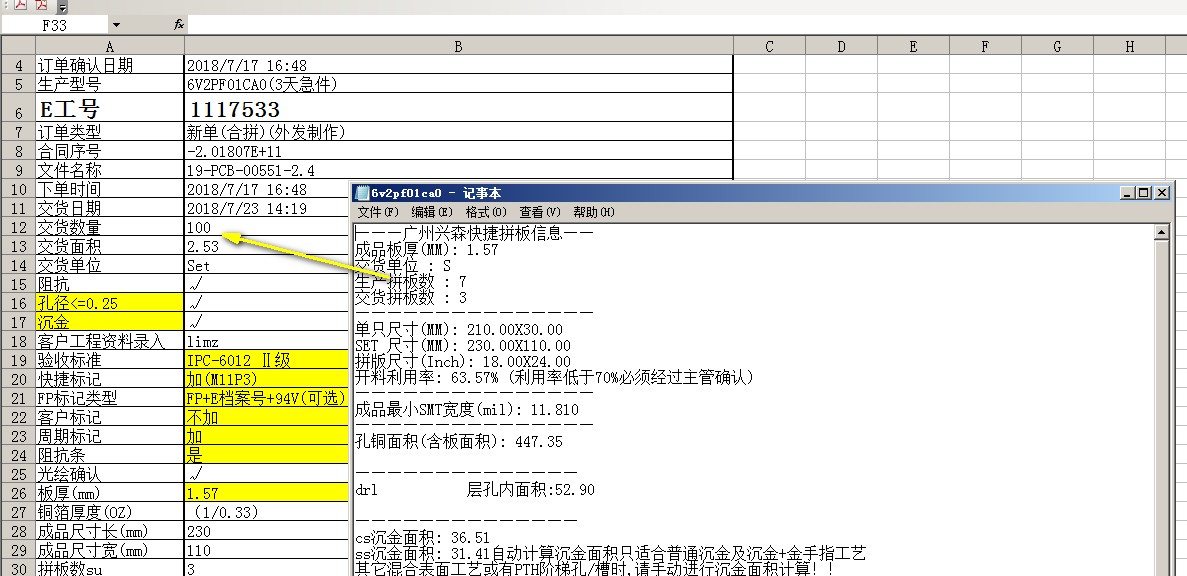Click the 阻抗条 value cell 是
This screenshot has width=1187, height=576.
coord(266,455)
